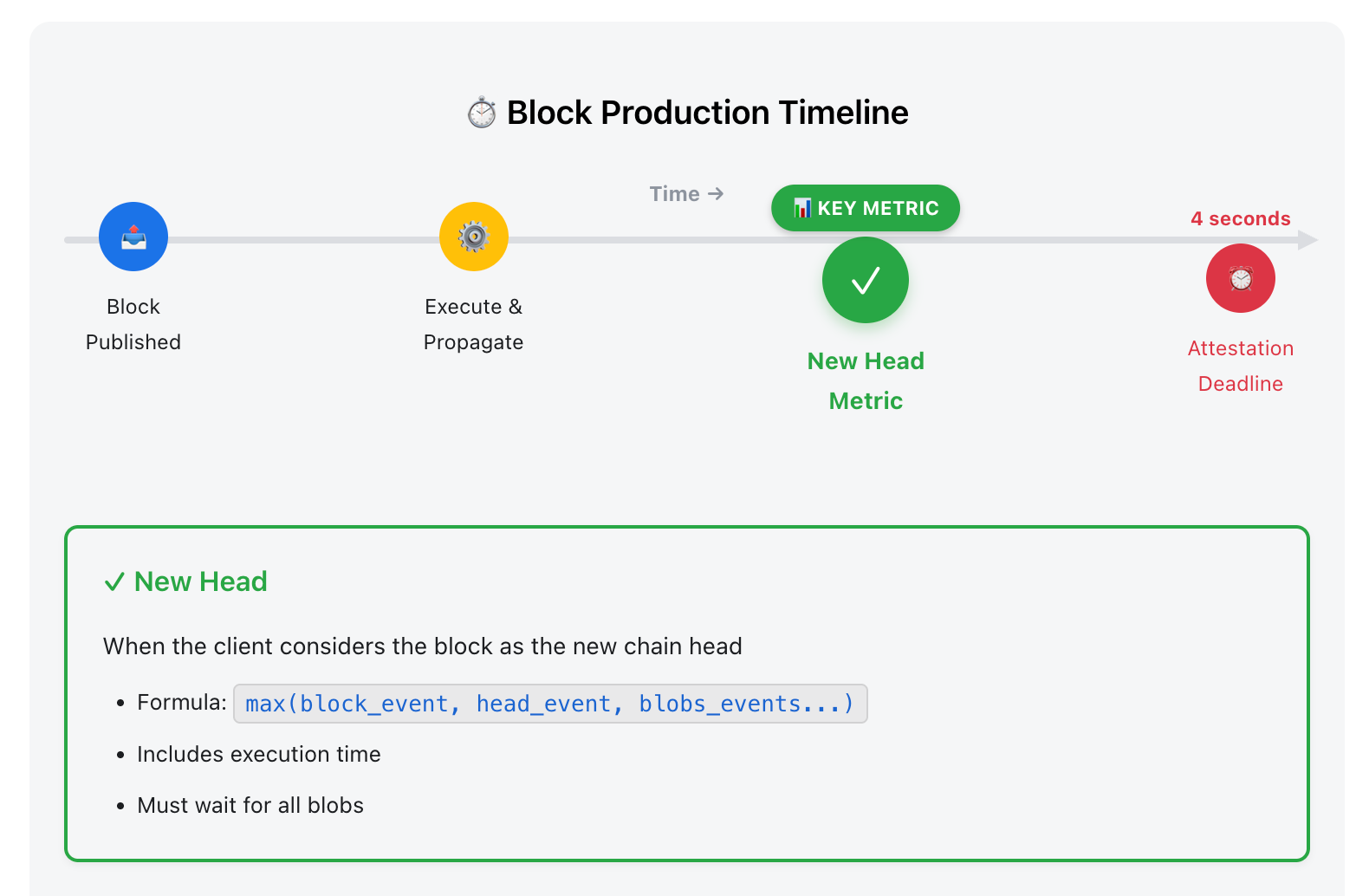Click the yellow Execute & Propagate gear icon
This screenshot has width=1369, height=896.
473,237
